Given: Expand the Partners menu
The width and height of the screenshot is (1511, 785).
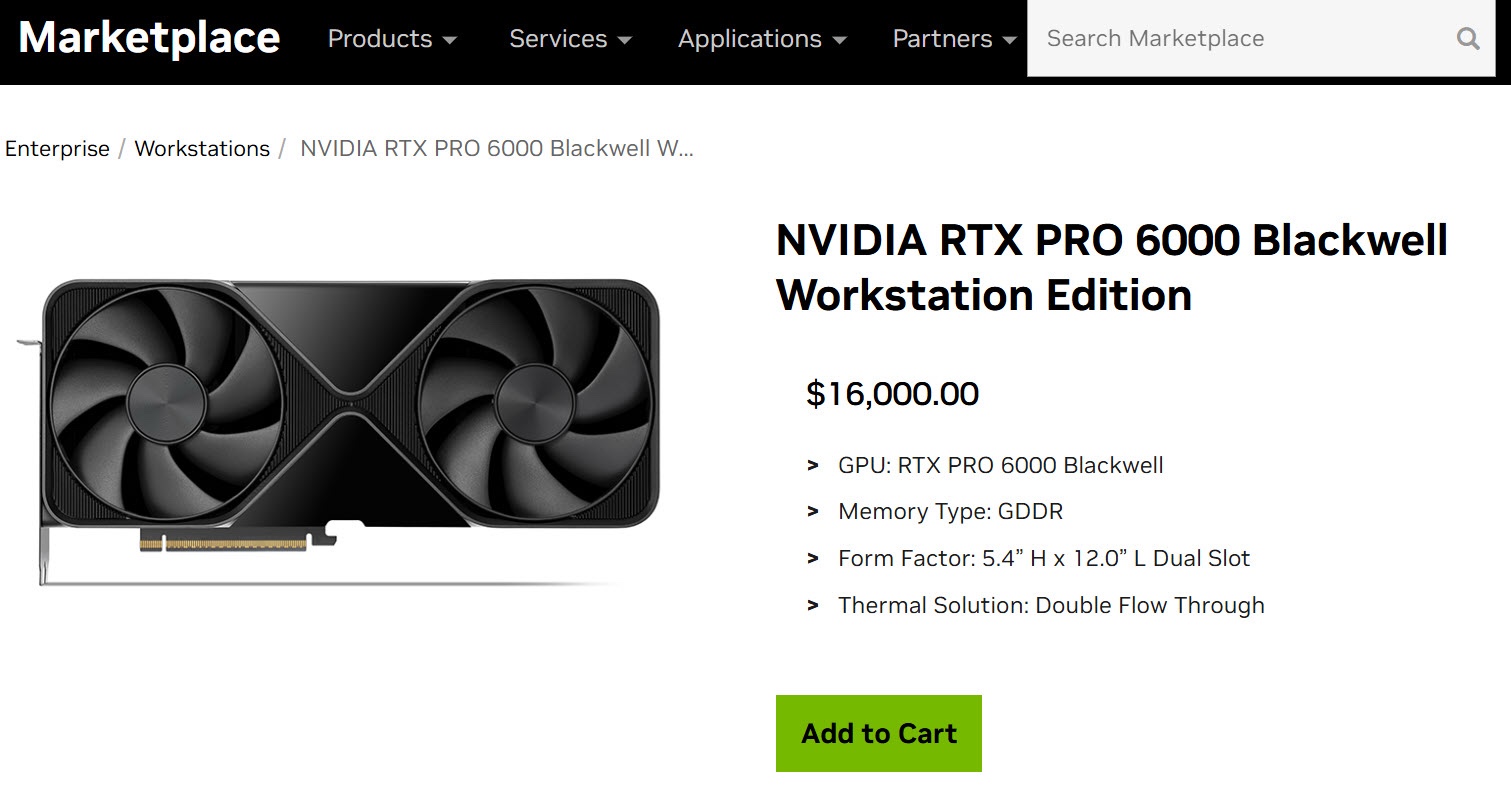Looking at the screenshot, I should coord(955,39).
